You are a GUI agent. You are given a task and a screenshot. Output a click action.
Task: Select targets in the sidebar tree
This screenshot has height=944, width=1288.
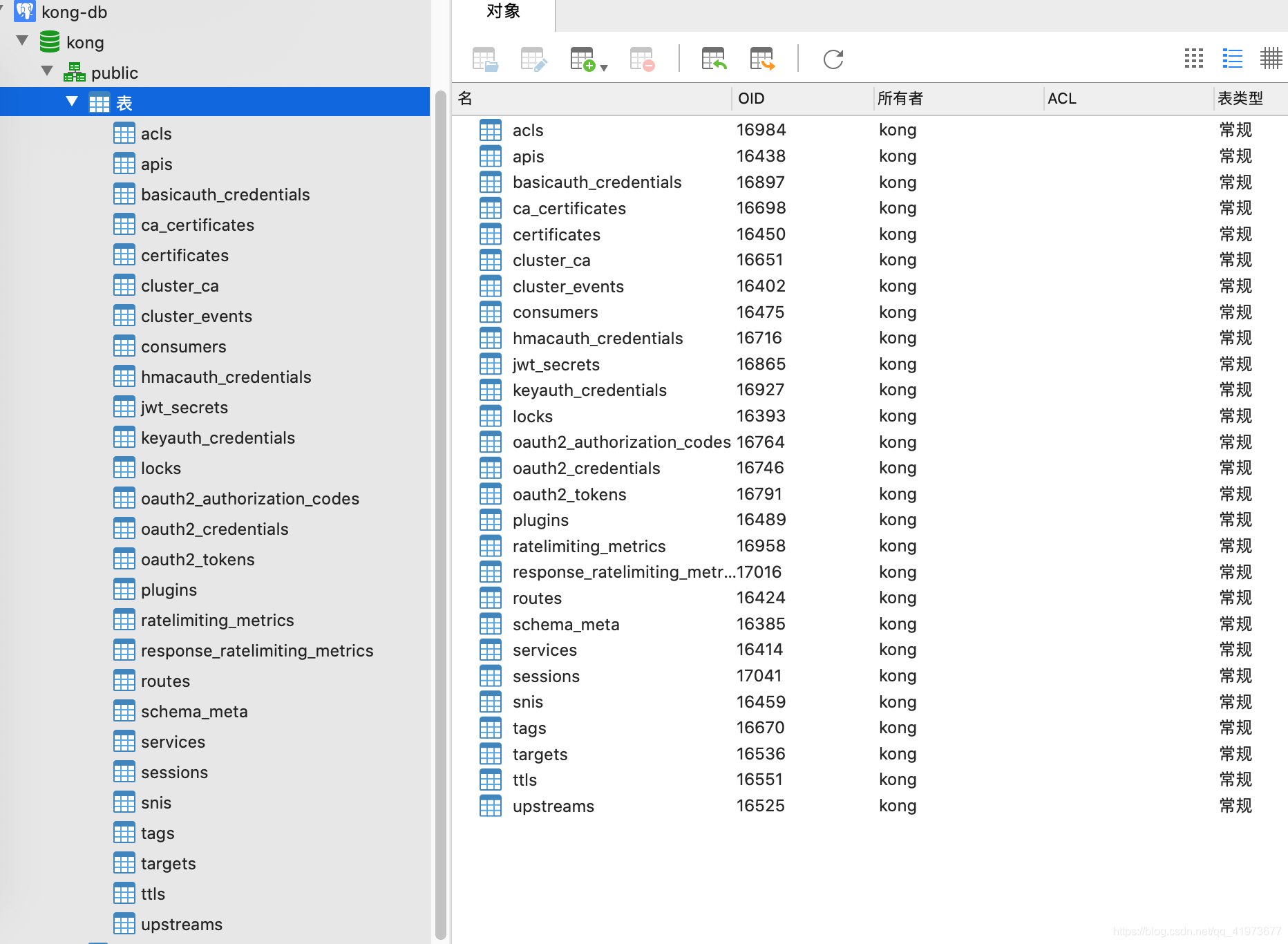(168, 864)
